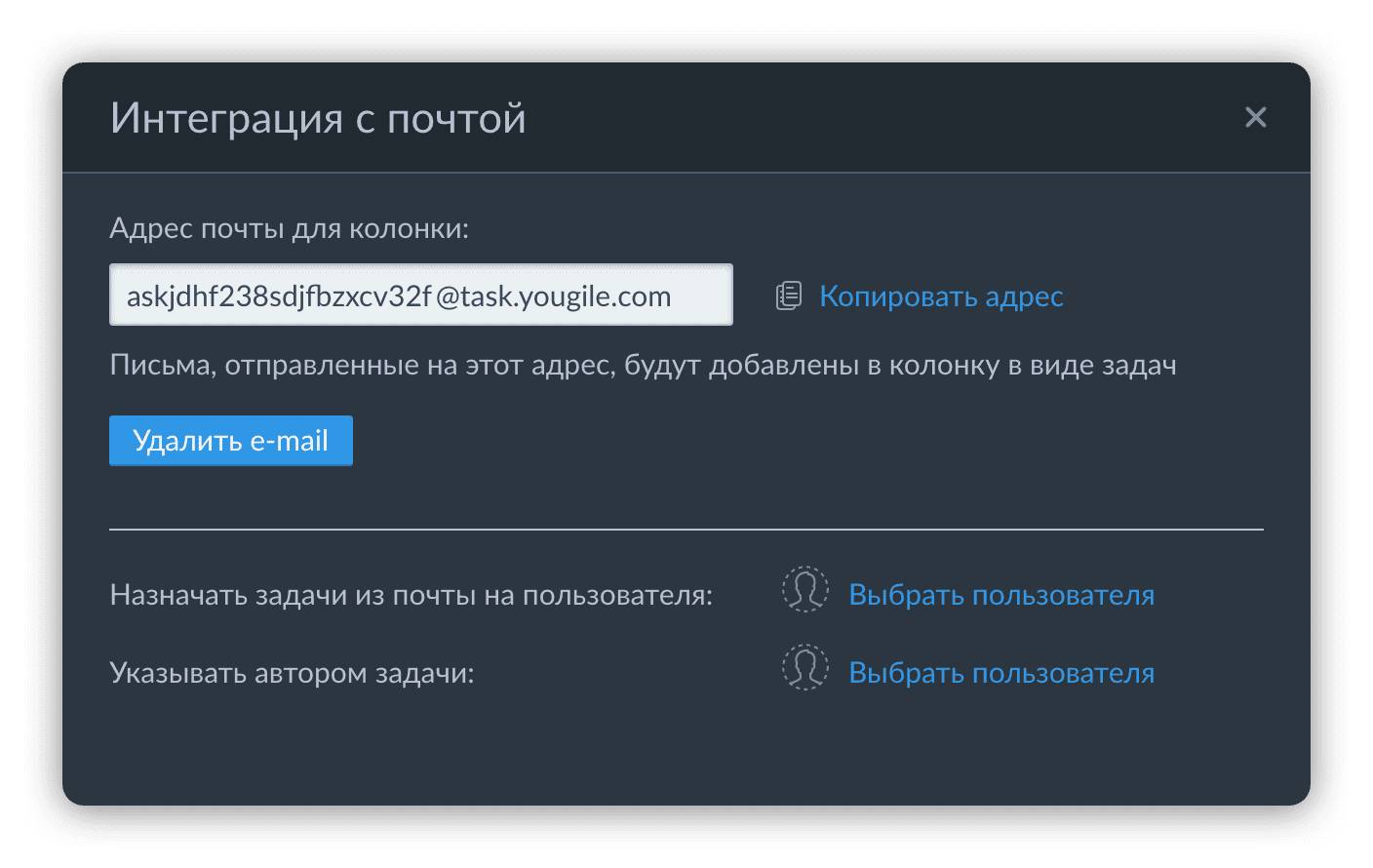This screenshot has width=1373, height=868.
Task: Click the 'Копировать адрес' link
Action: [x=940, y=296]
